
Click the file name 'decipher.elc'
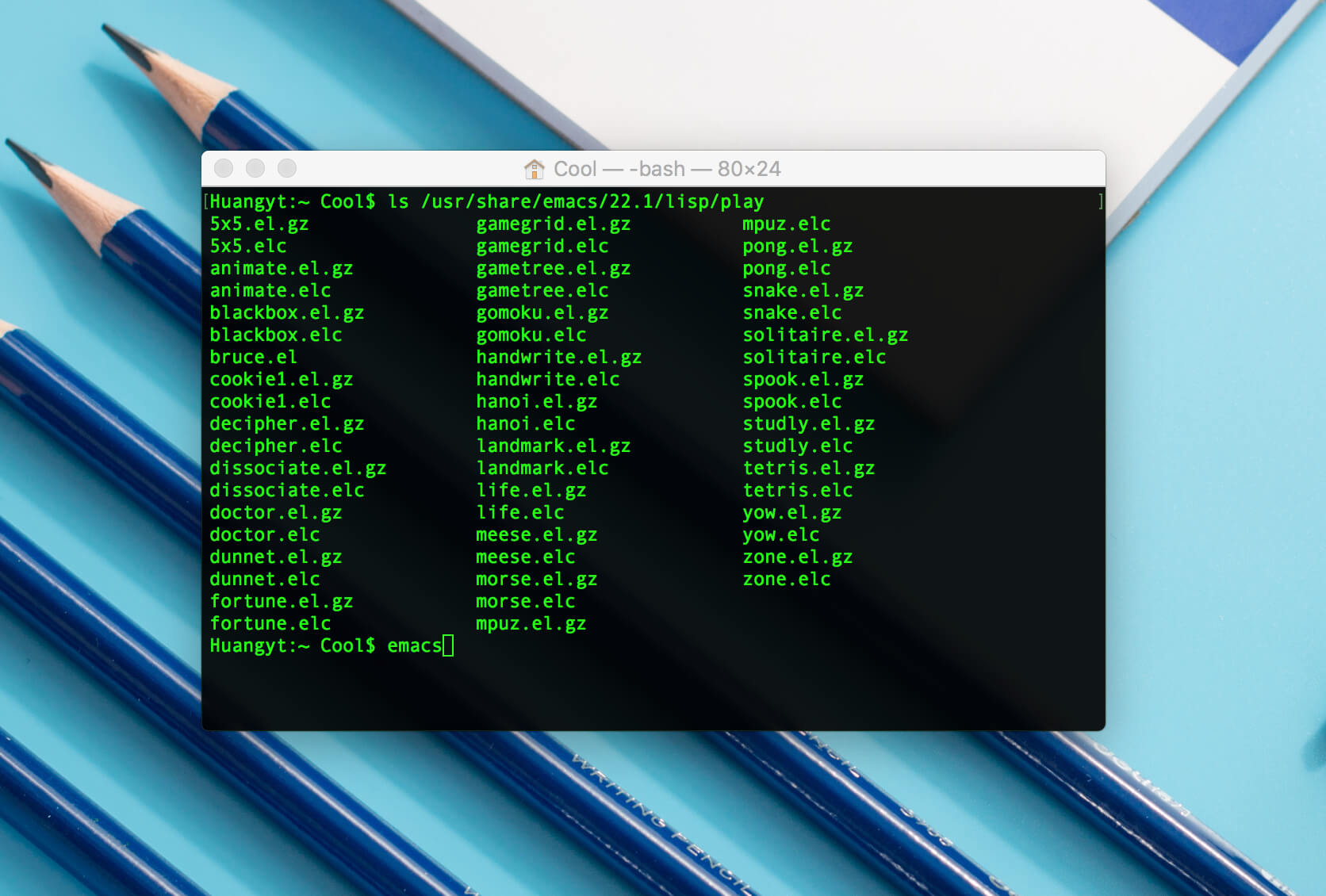276,446
